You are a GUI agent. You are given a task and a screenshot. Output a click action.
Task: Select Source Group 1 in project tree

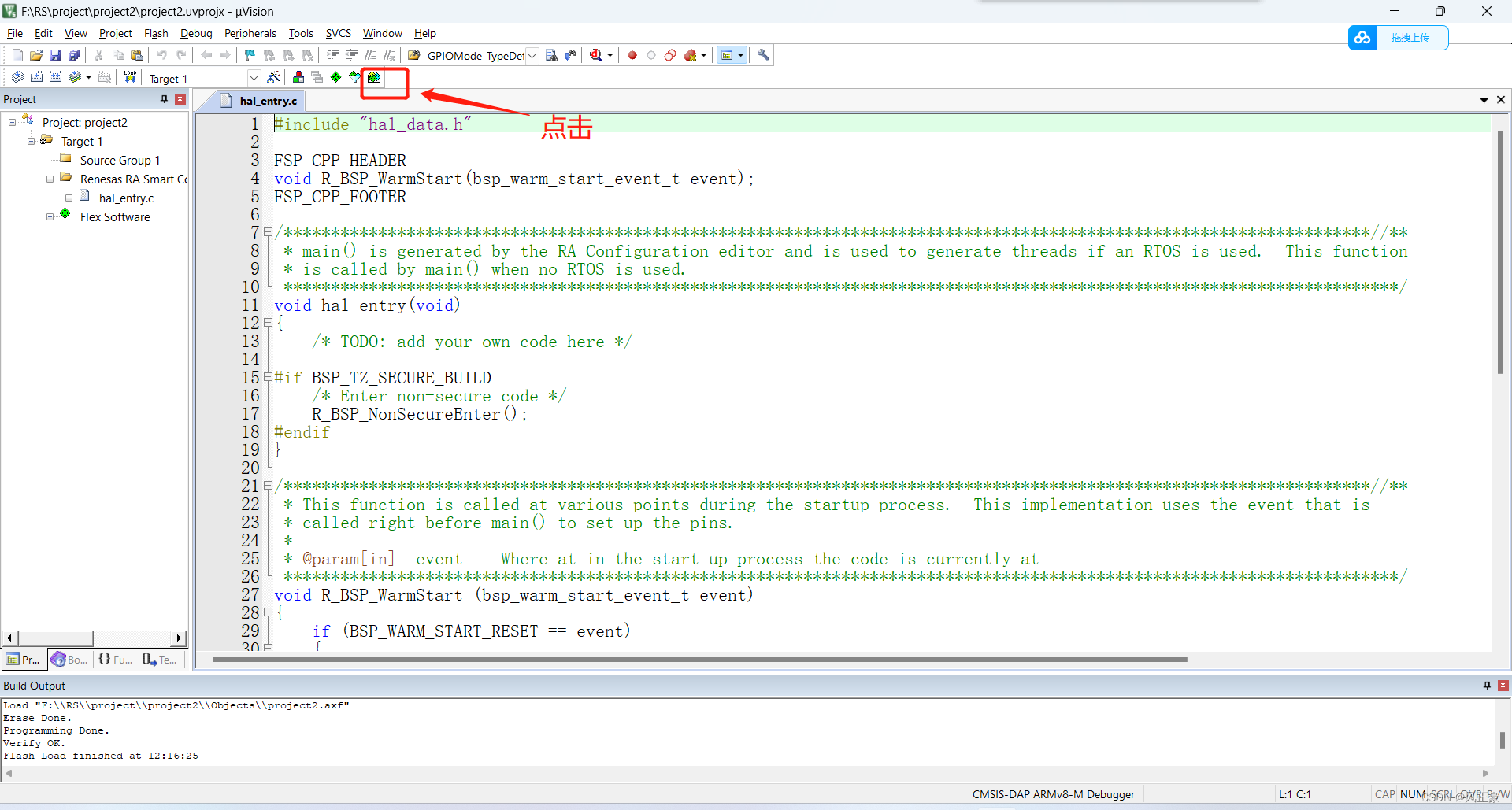(x=120, y=160)
